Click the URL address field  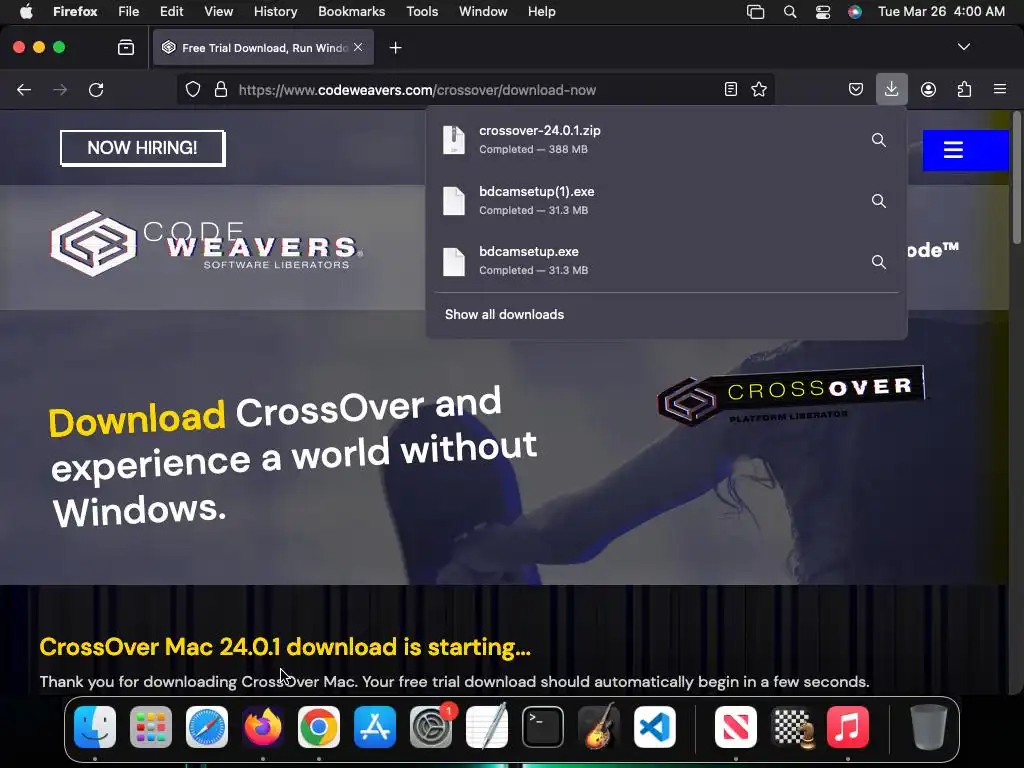coord(477,90)
